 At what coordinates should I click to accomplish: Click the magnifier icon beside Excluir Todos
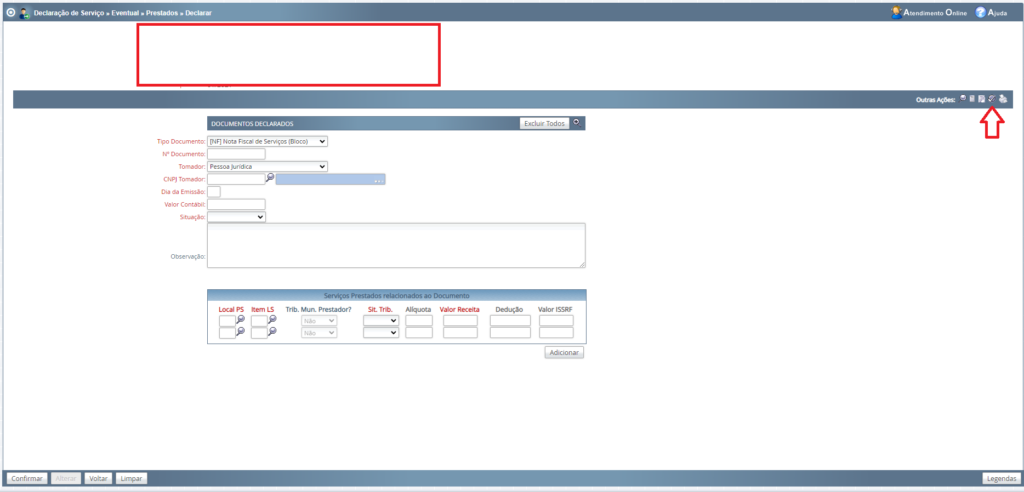577,122
